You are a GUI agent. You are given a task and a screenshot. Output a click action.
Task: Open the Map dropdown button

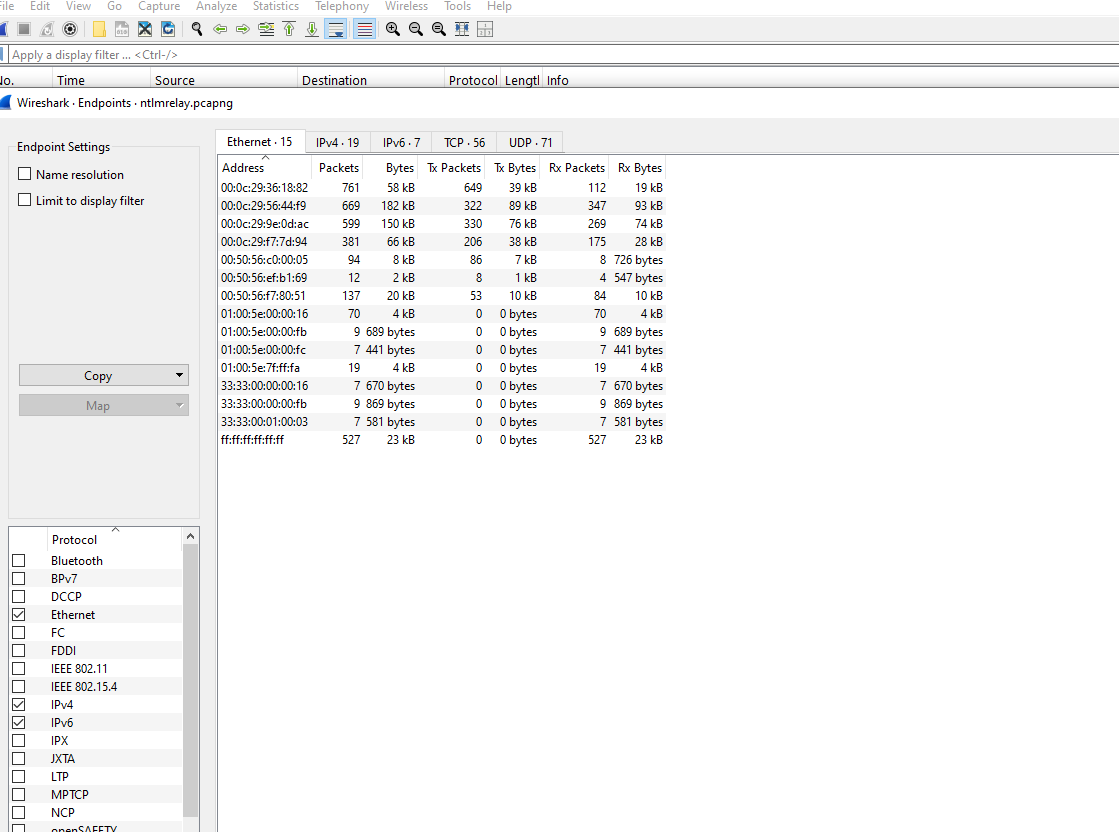[x=103, y=405]
